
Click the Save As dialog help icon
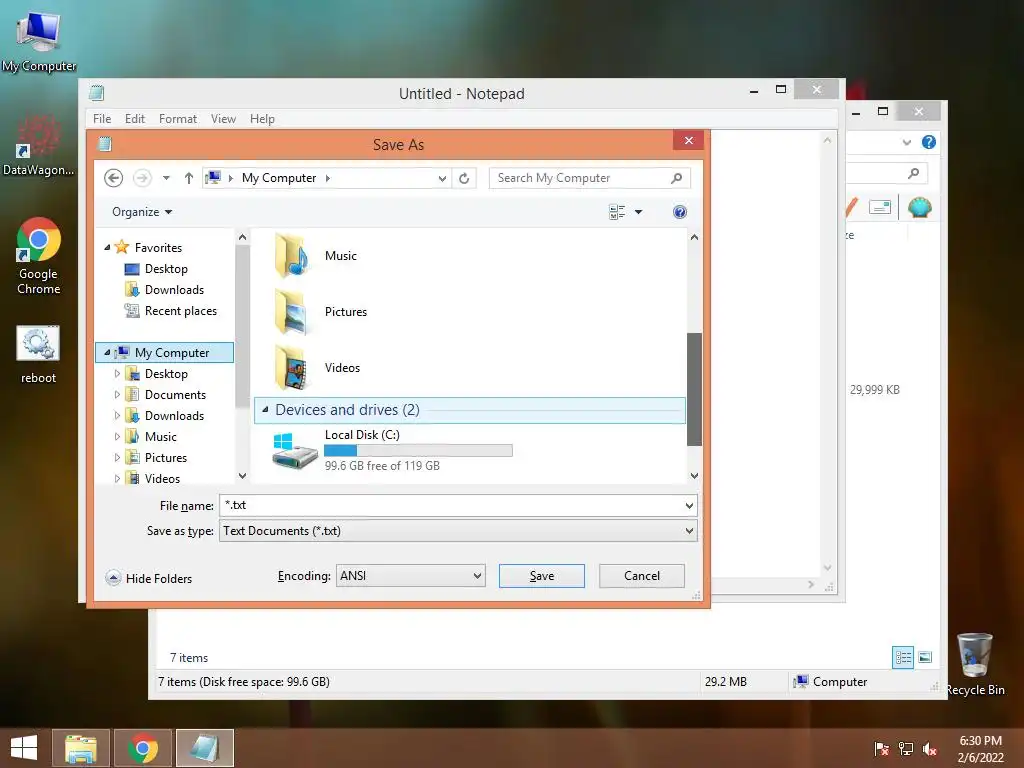[x=679, y=212]
